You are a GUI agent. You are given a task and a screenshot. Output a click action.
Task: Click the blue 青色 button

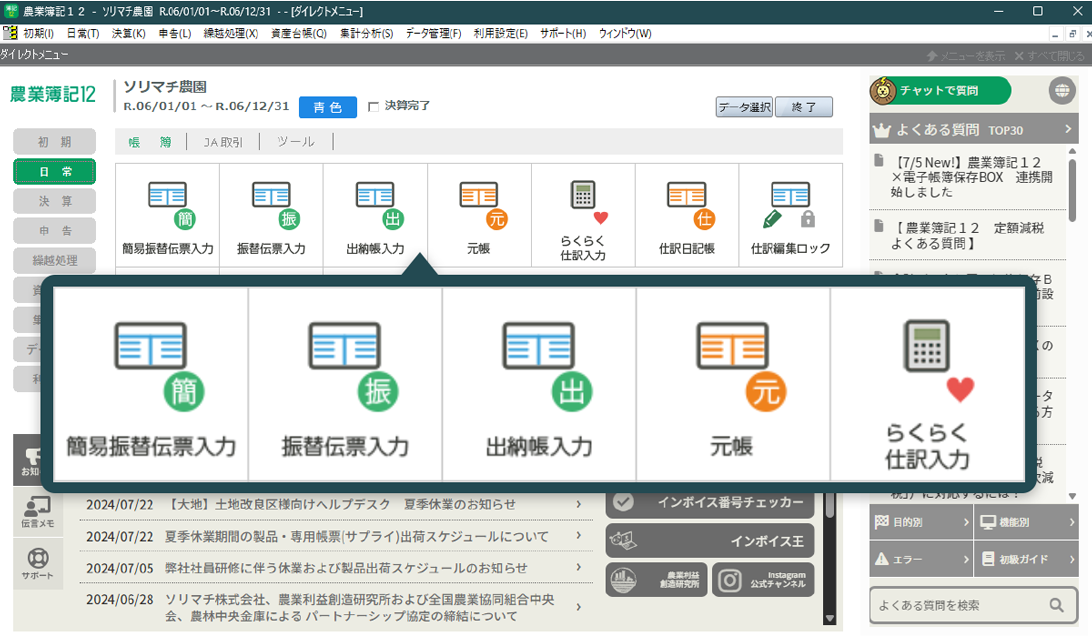click(327, 107)
